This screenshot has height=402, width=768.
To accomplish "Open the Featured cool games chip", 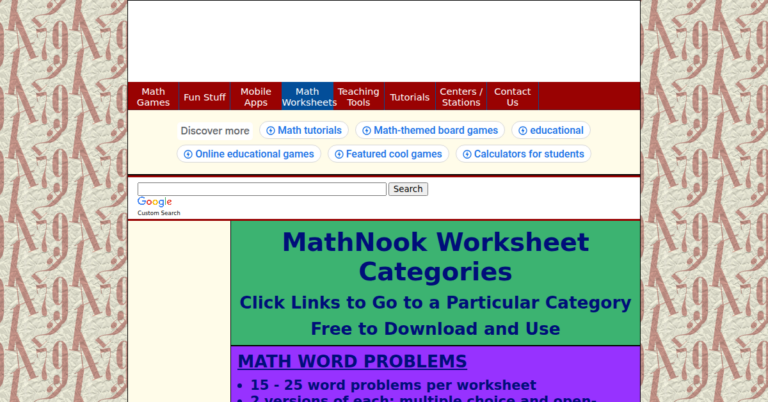I will (x=388, y=154).
